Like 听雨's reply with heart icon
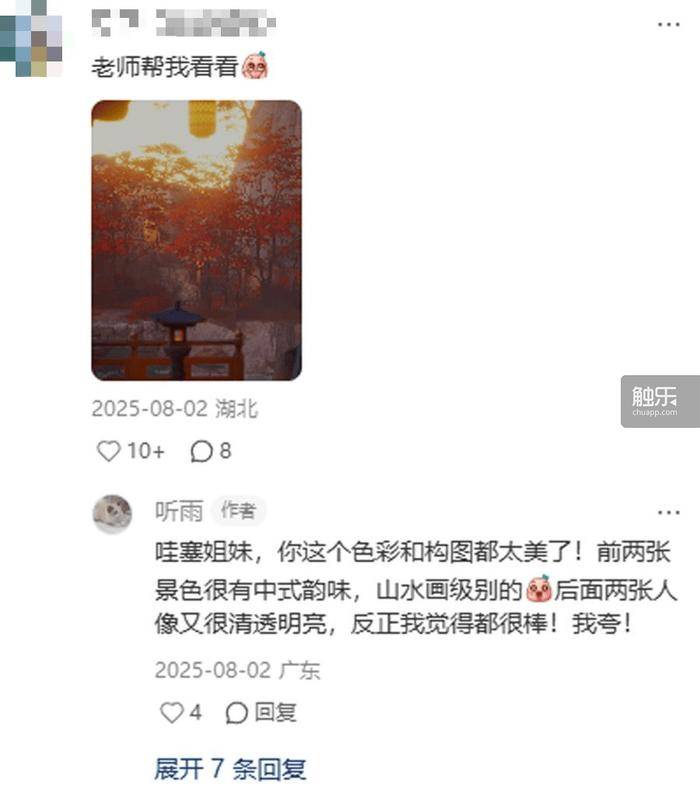700x803 pixels. pyautogui.click(x=172, y=712)
